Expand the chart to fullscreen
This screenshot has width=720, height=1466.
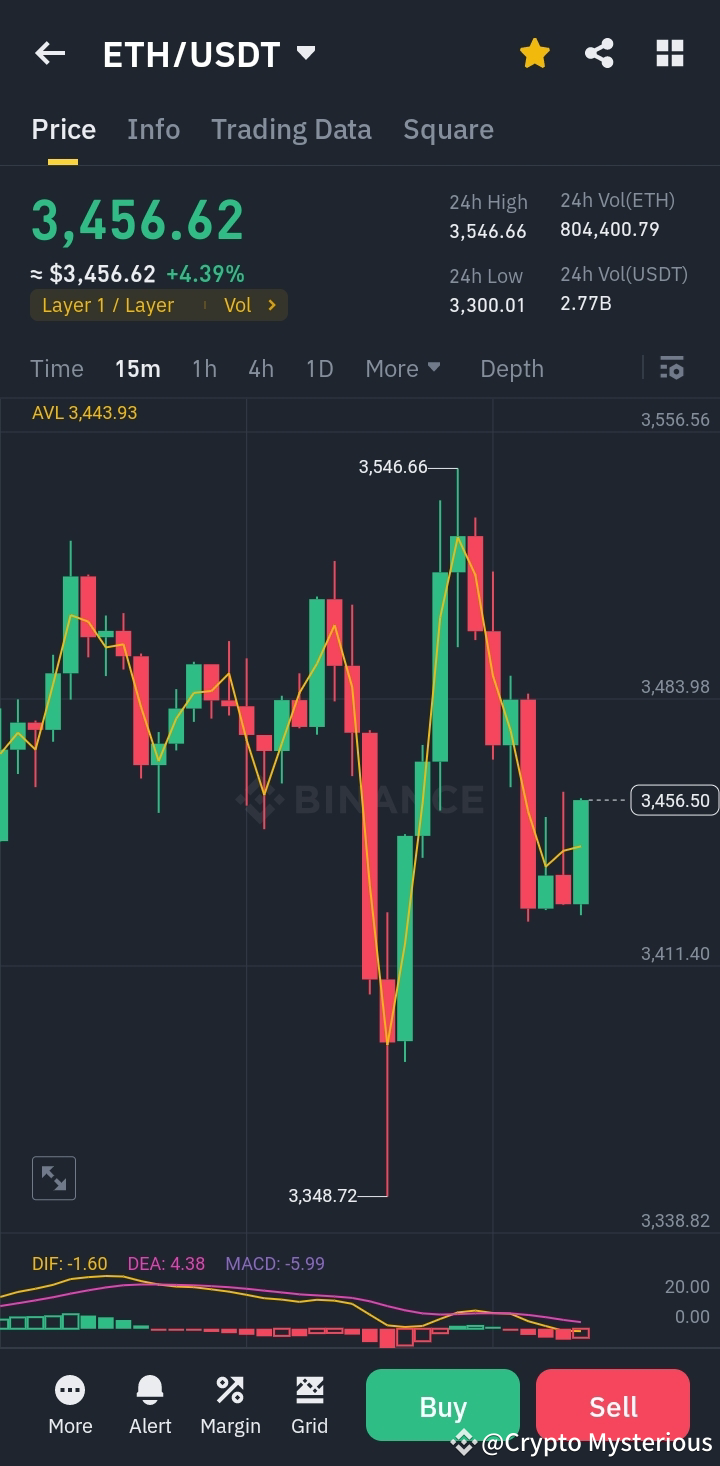(x=54, y=1178)
